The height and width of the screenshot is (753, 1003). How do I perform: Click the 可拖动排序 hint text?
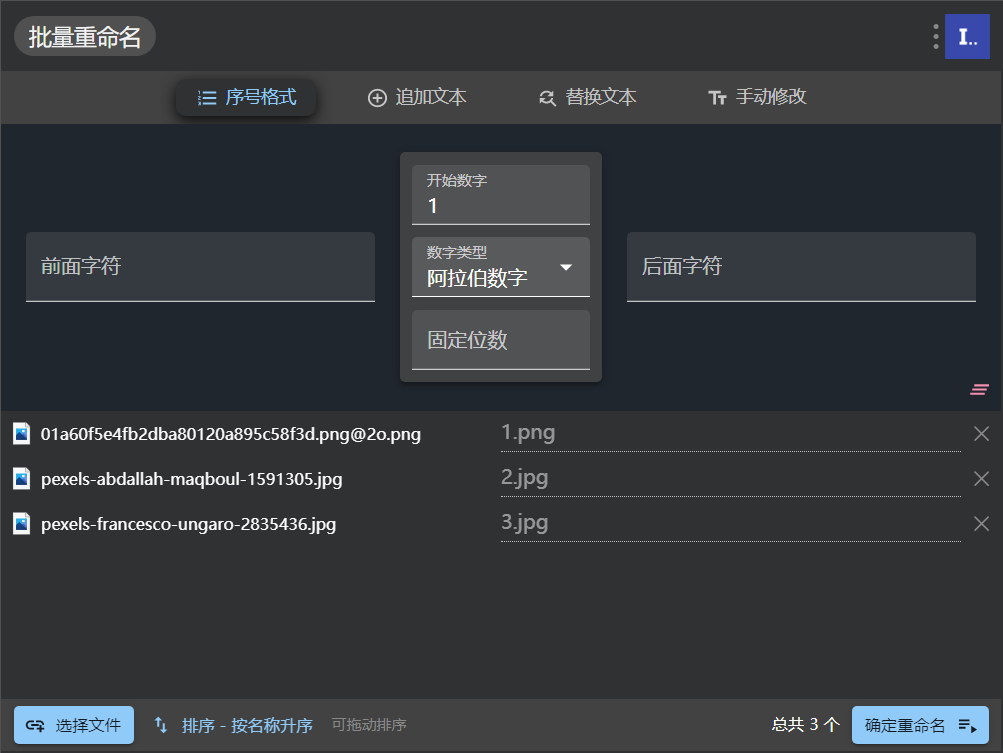coord(369,725)
